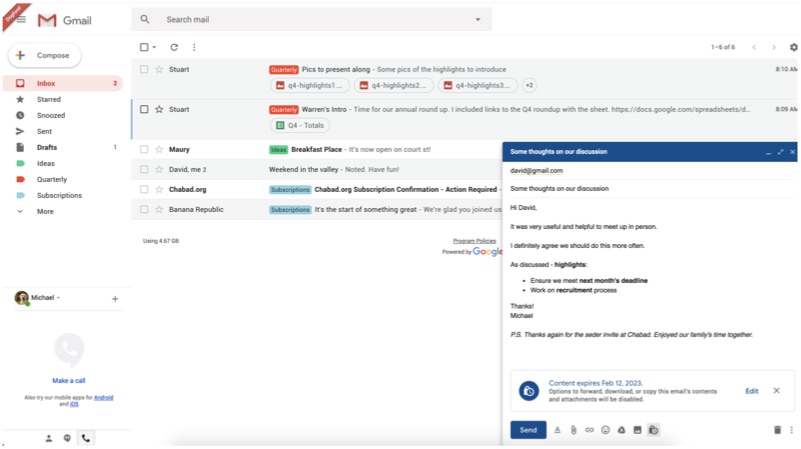Expand the More labels section
The image size is (801, 449).
tap(45, 212)
